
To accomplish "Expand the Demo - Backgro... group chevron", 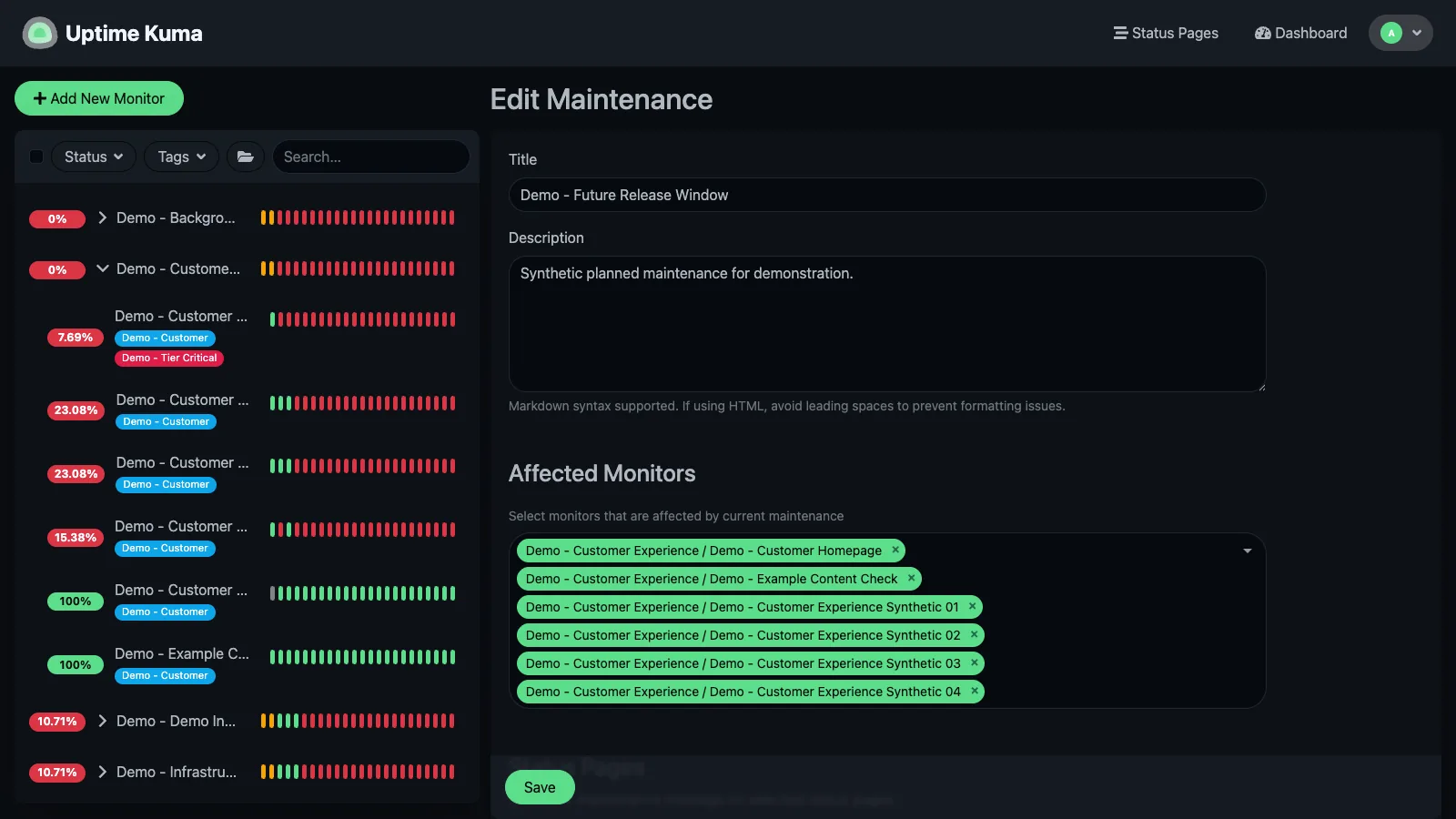I will coord(103,217).
